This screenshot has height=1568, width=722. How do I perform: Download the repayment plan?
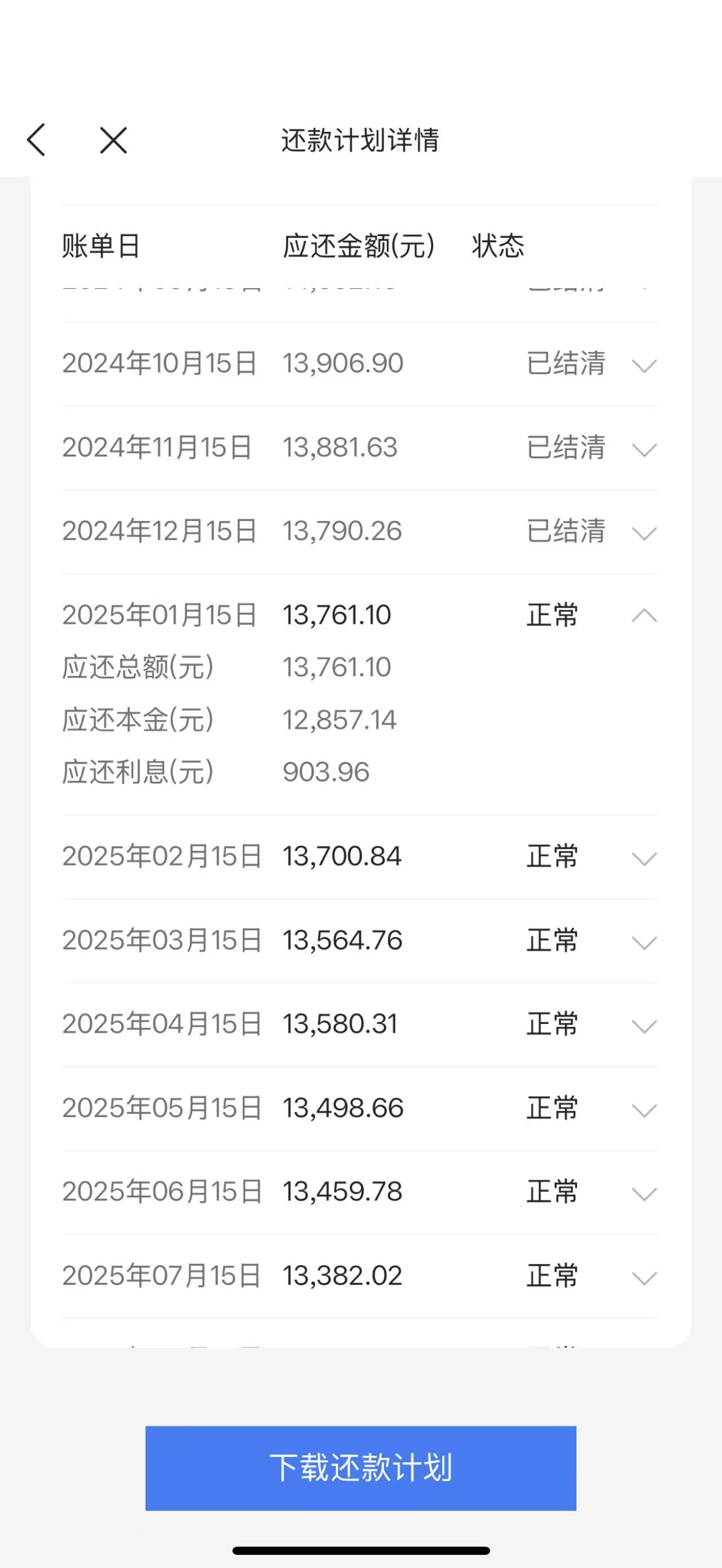[360, 1468]
